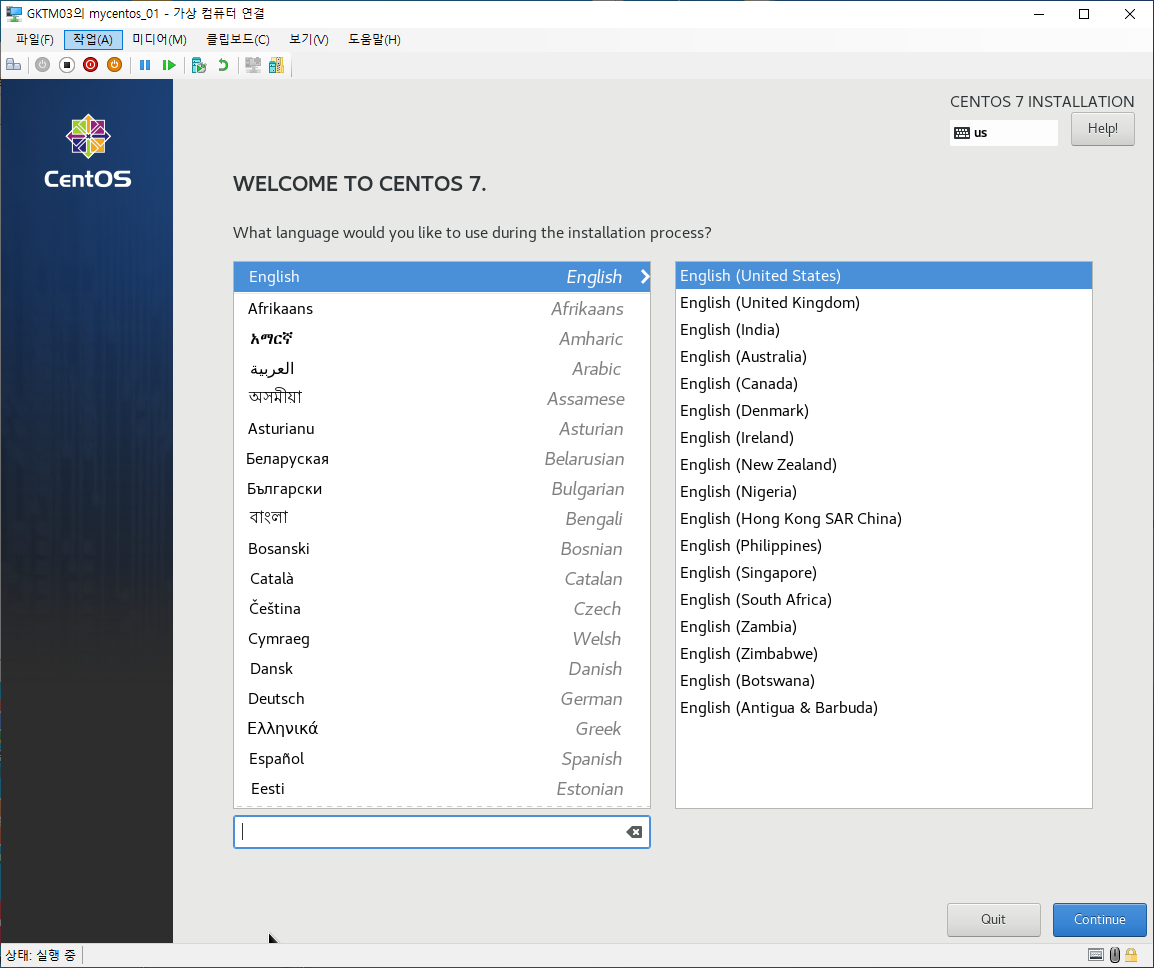The width and height of the screenshot is (1154, 968).
Task: Select Cymraeg (Welsh) language
Action: (442, 638)
